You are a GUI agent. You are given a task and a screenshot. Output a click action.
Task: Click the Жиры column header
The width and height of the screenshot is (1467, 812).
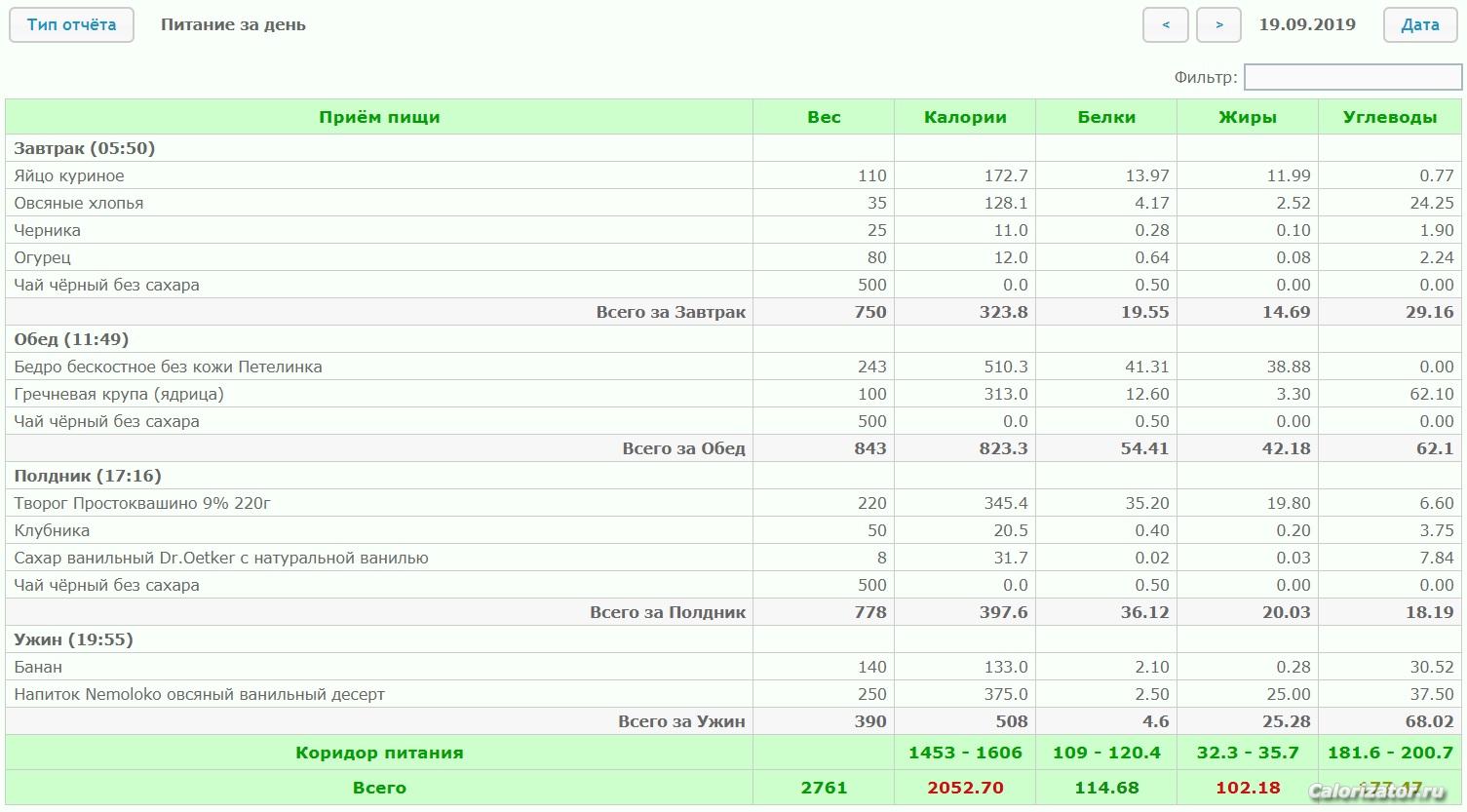point(1248,117)
